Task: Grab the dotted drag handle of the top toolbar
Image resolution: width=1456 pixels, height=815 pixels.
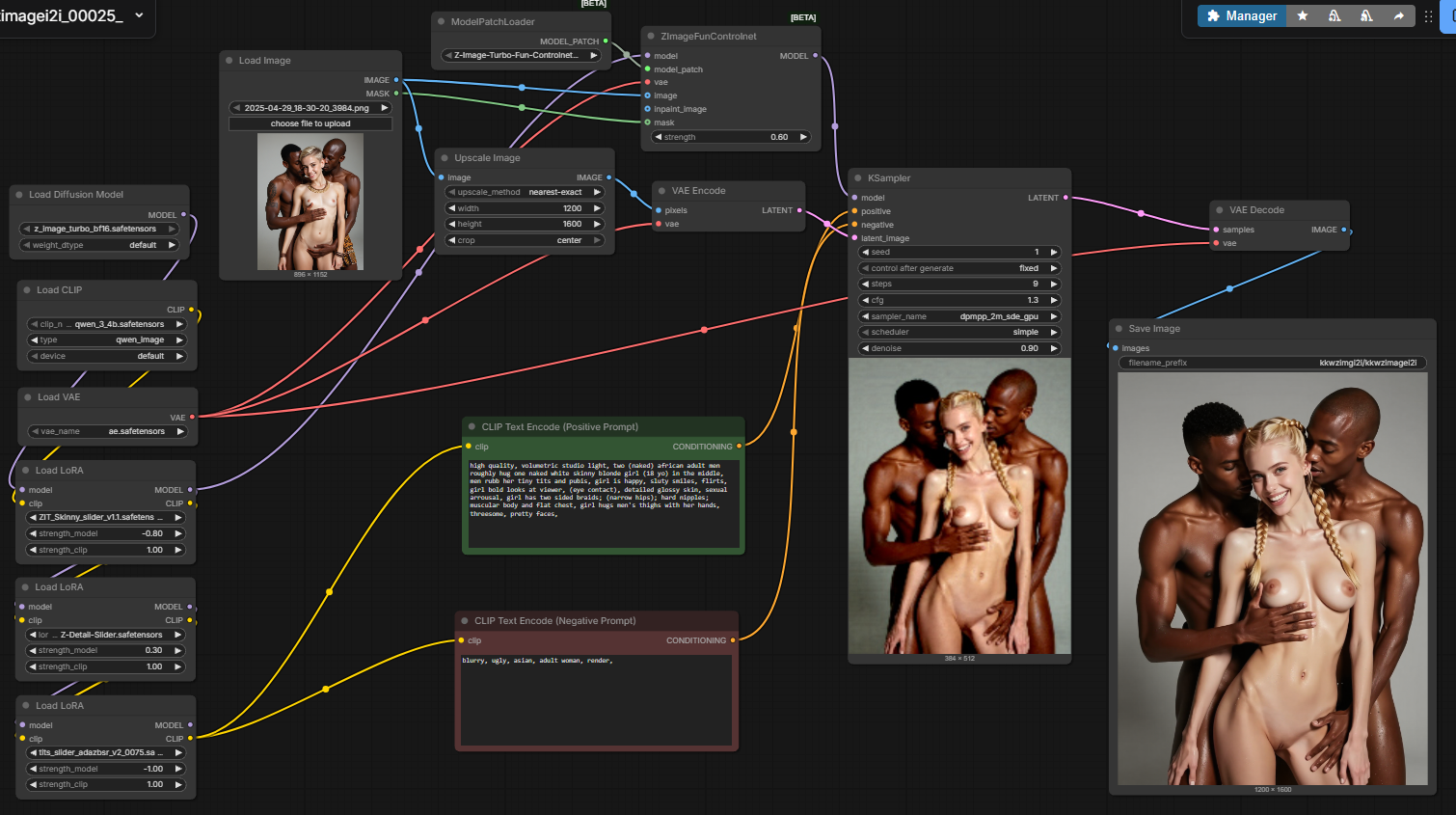Action: pos(1428,15)
